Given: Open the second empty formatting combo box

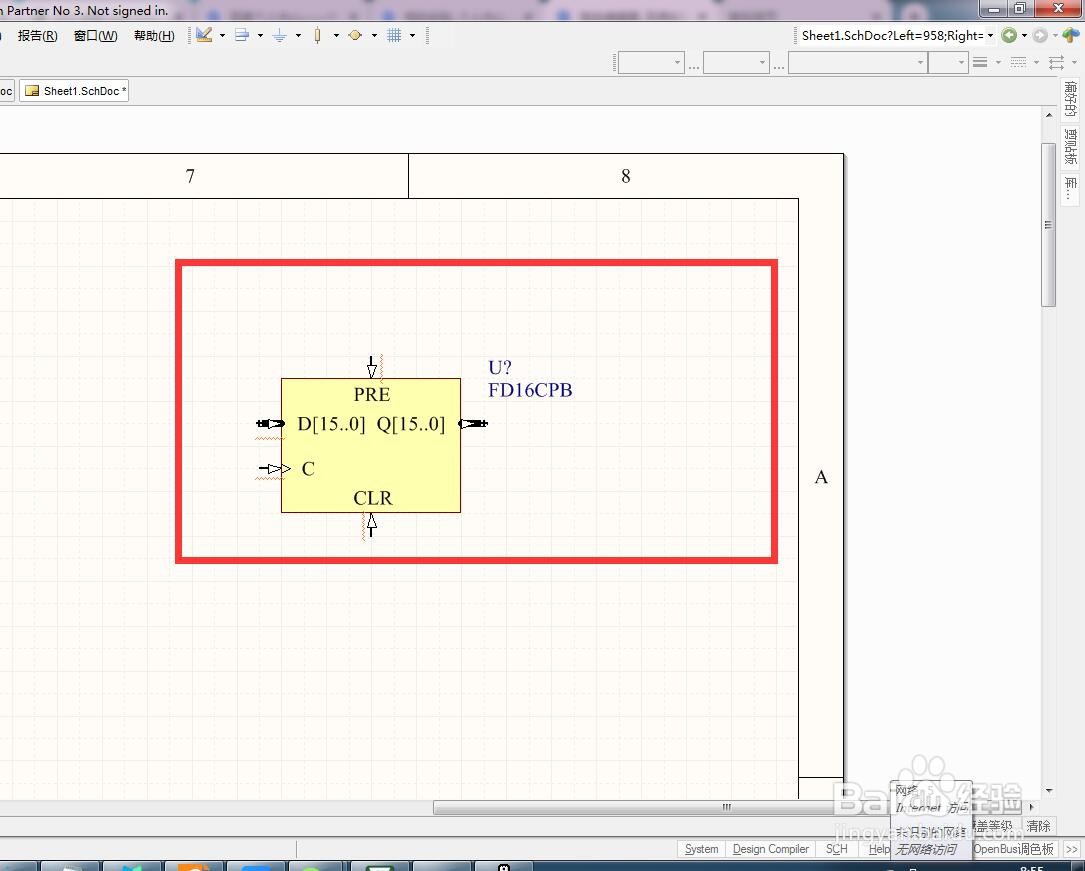Looking at the screenshot, I should tap(736, 63).
